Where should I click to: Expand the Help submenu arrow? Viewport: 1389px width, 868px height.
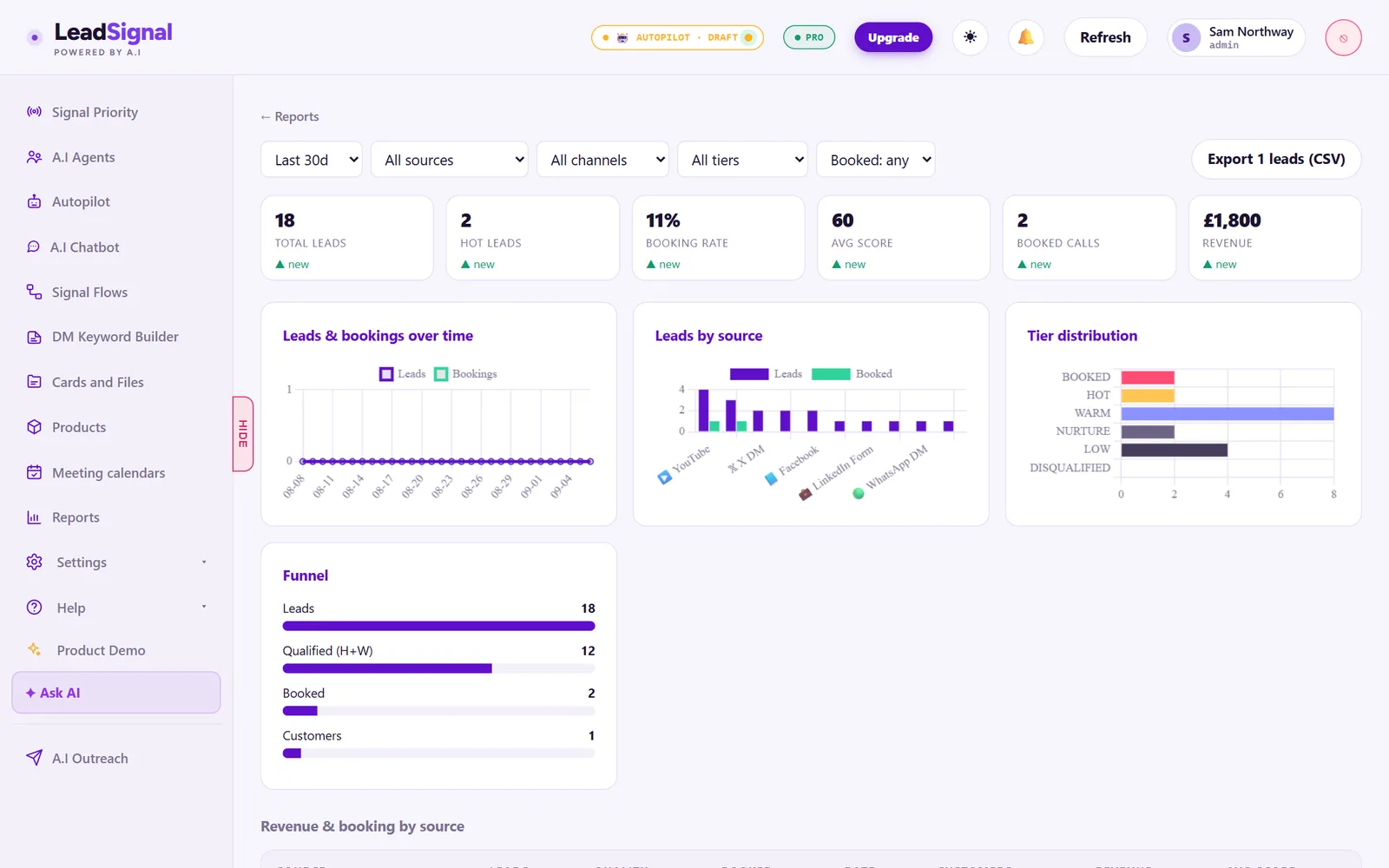(x=204, y=607)
